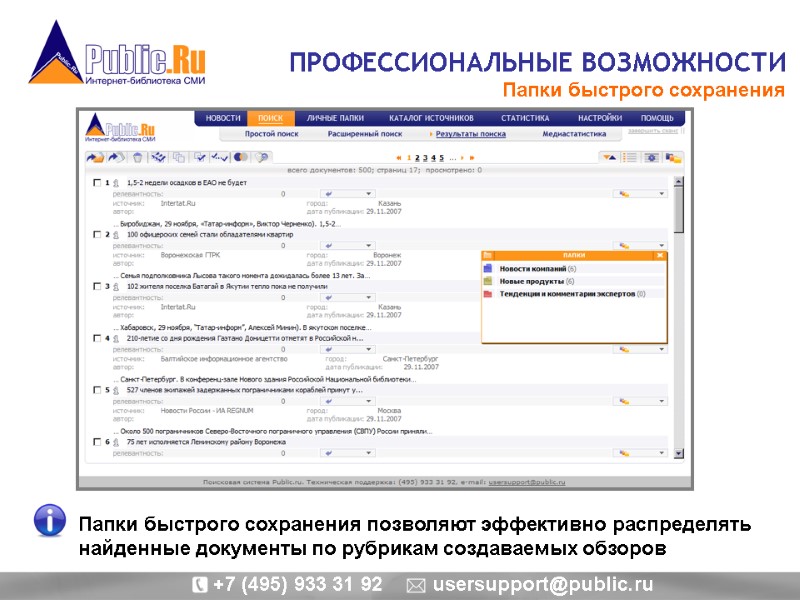This screenshot has width=800, height=600.
Task: Click scrollbar down arrow of results list
Action: pyautogui.click(x=679, y=453)
